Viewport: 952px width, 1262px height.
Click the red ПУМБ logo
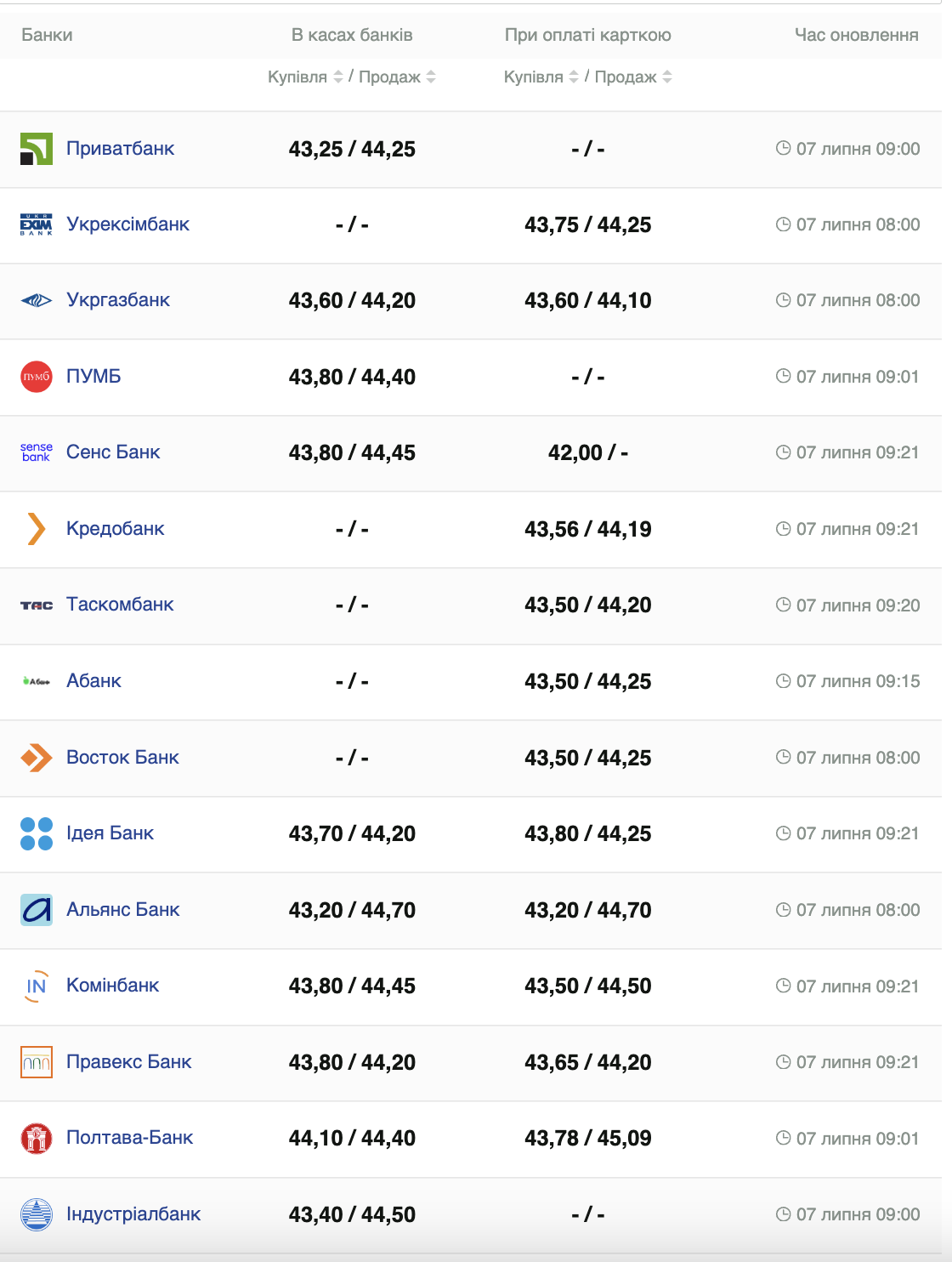coord(37,377)
